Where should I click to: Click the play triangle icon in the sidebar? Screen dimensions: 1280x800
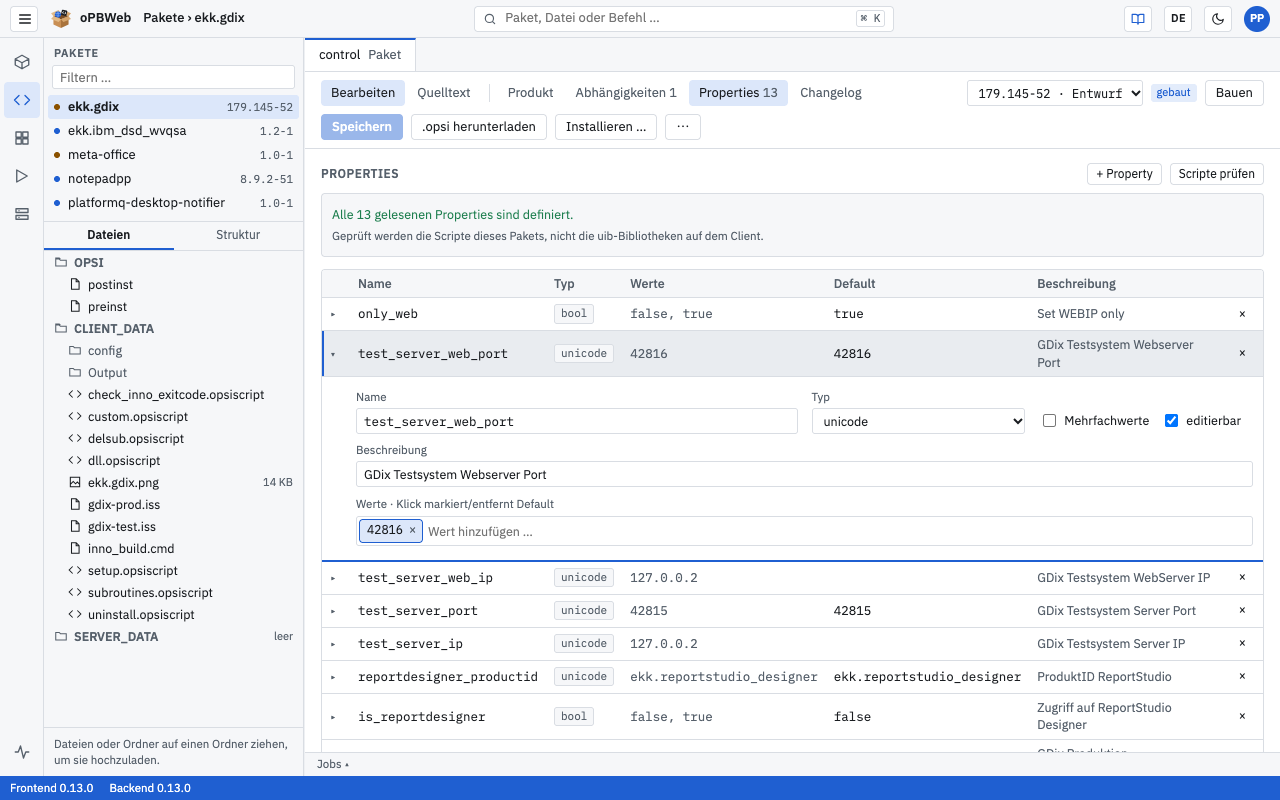pyautogui.click(x=22, y=176)
